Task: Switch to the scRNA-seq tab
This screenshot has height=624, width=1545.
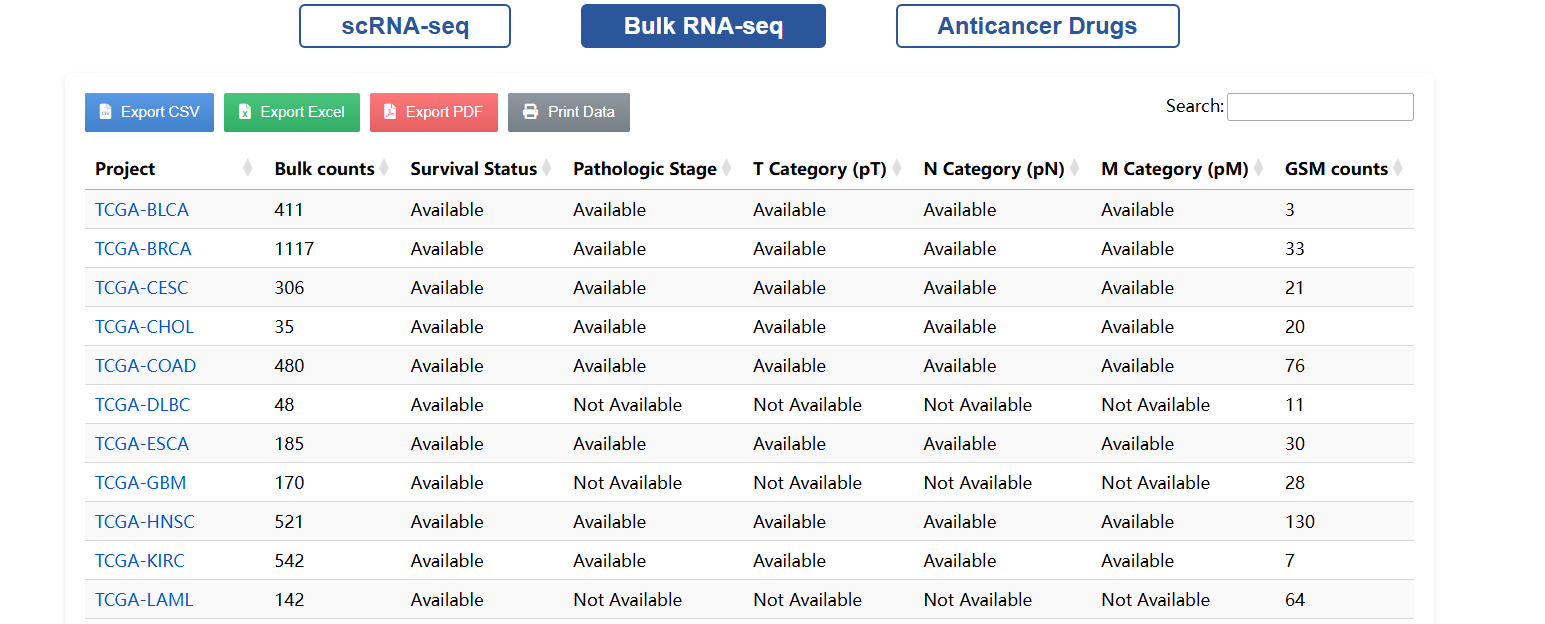Action: coord(404,26)
